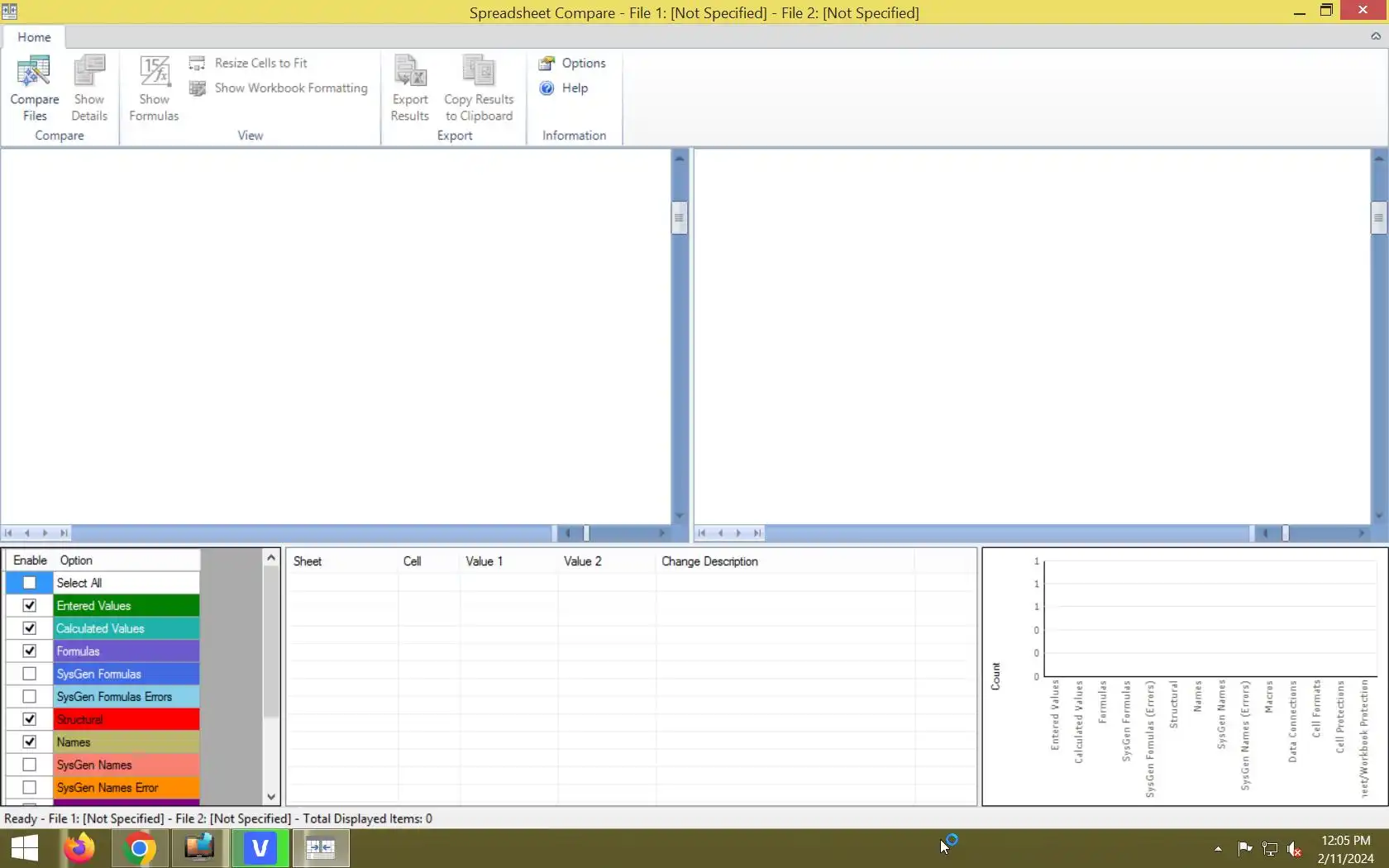This screenshot has width=1389, height=868.
Task: Open the V application in taskbar
Action: pyautogui.click(x=260, y=848)
